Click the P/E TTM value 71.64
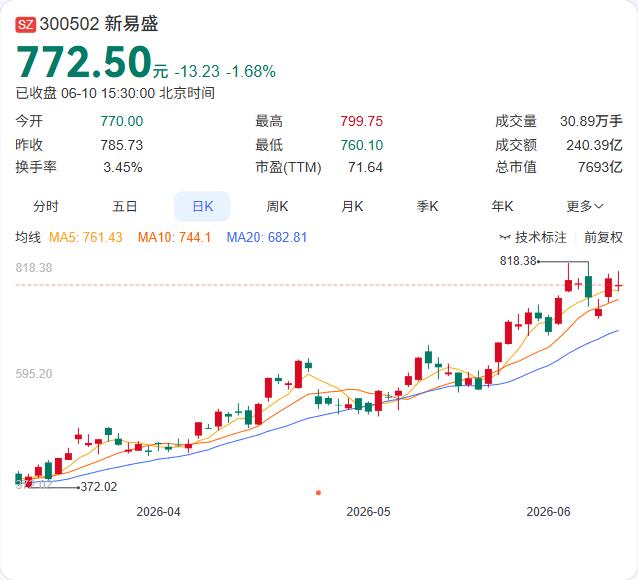This screenshot has width=638, height=580. tap(365, 167)
